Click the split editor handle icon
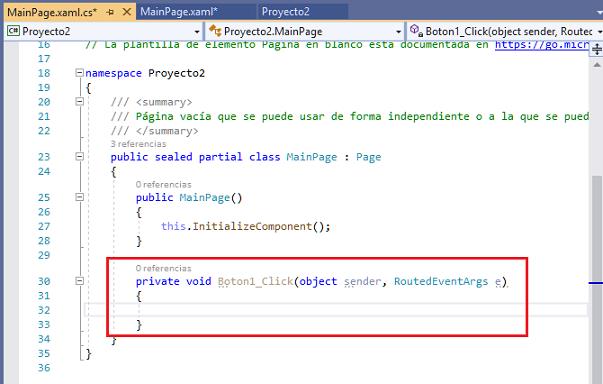This screenshot has width=603, height=384. click(x=597, y=50)
